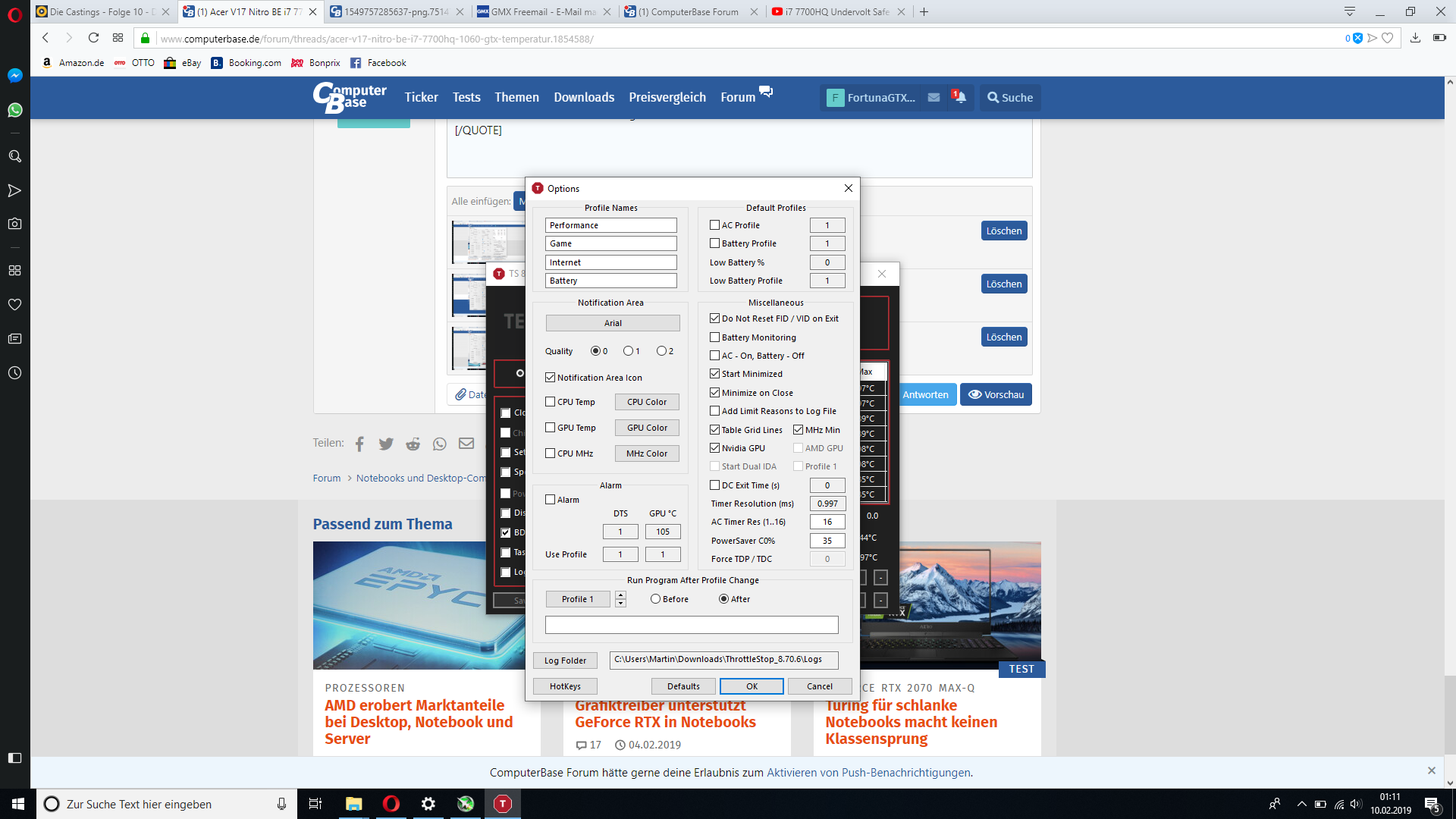Open the GPU Color picker button
This screenshot has width=1456, height=819.
647,428
